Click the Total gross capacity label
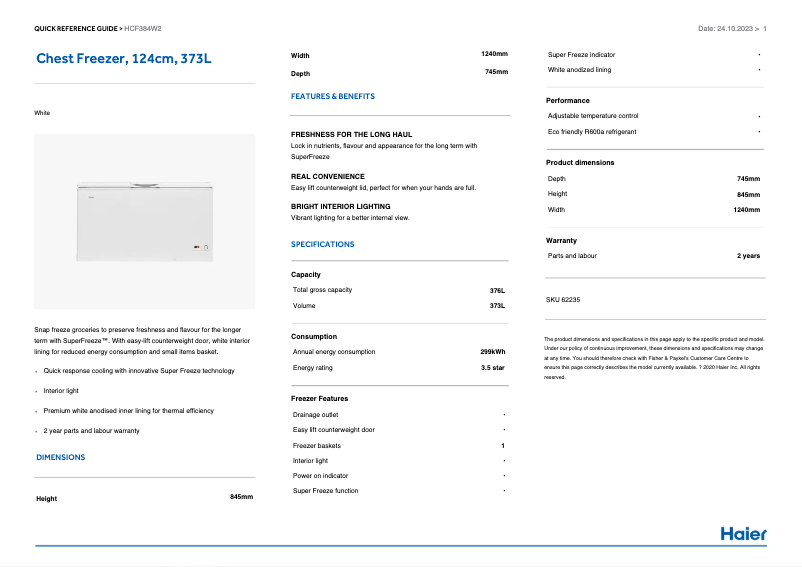 point(322,290)
